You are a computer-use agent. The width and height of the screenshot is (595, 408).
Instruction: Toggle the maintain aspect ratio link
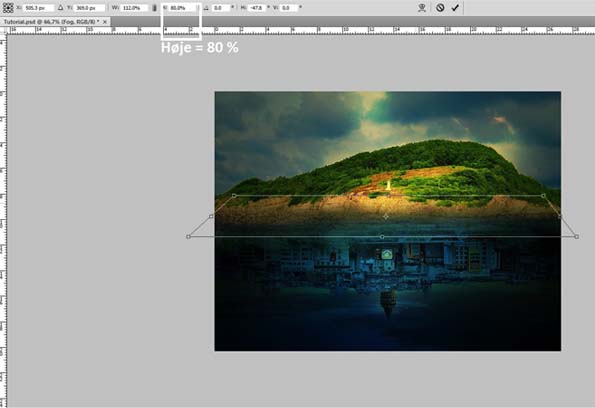154,8
